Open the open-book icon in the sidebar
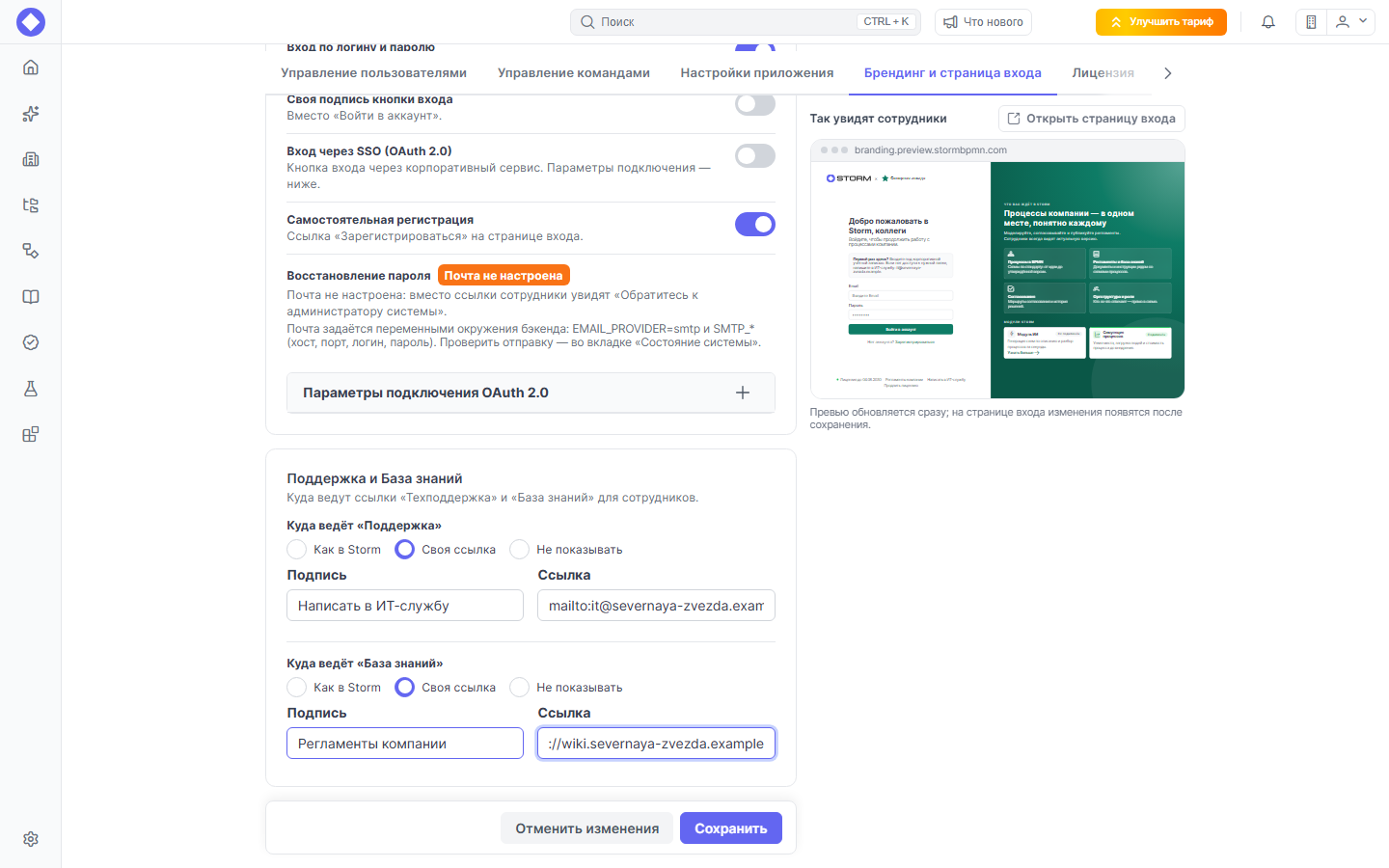1389x868 pixels. pos(31,297)
